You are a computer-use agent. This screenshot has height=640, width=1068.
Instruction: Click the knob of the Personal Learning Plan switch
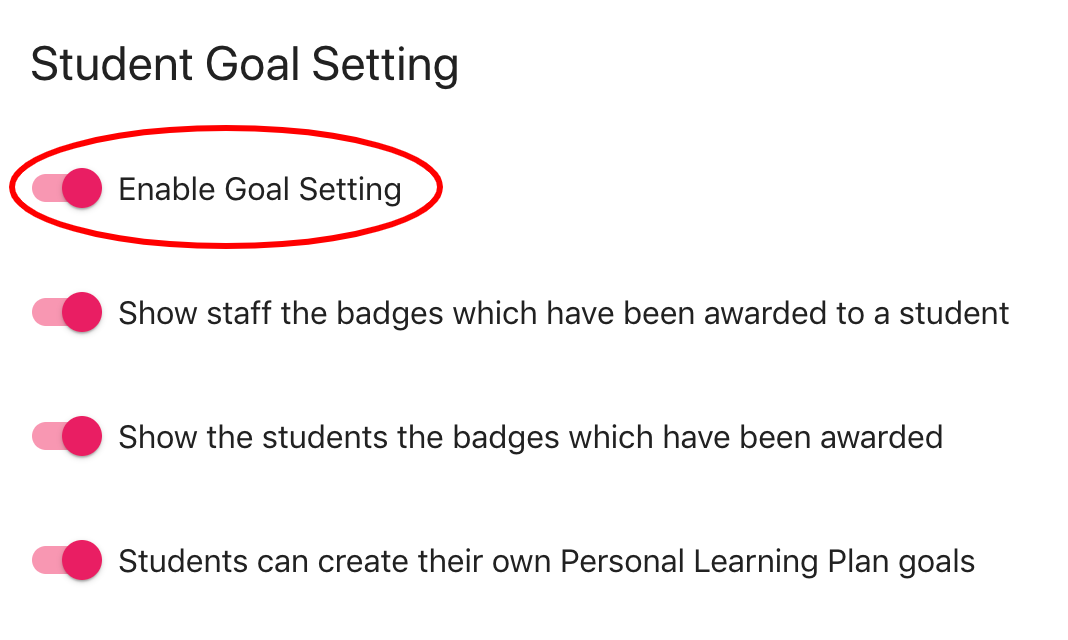tap(82, 560)
